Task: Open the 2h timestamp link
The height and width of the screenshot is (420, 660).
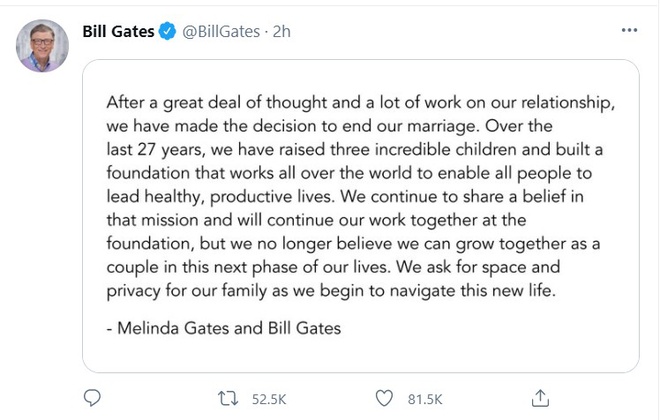Action: (282, 31)
